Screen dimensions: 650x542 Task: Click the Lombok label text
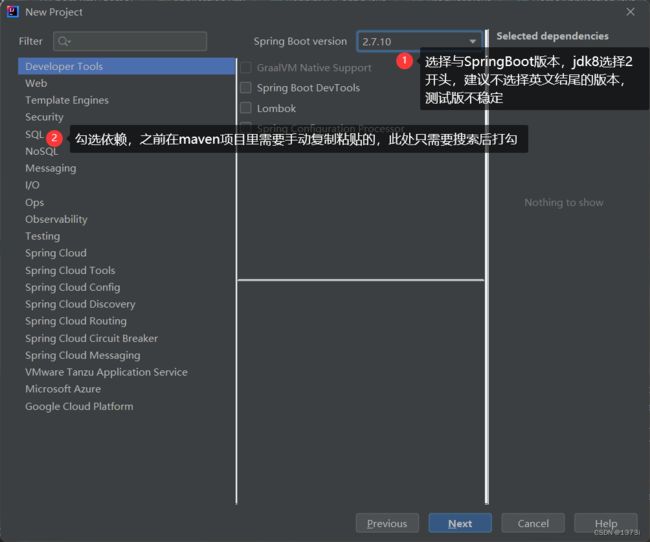pos(276,109)
